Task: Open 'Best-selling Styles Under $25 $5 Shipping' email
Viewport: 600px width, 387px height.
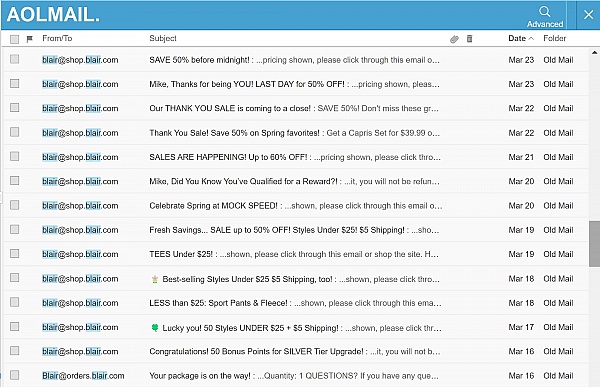Action: (294, 279)
